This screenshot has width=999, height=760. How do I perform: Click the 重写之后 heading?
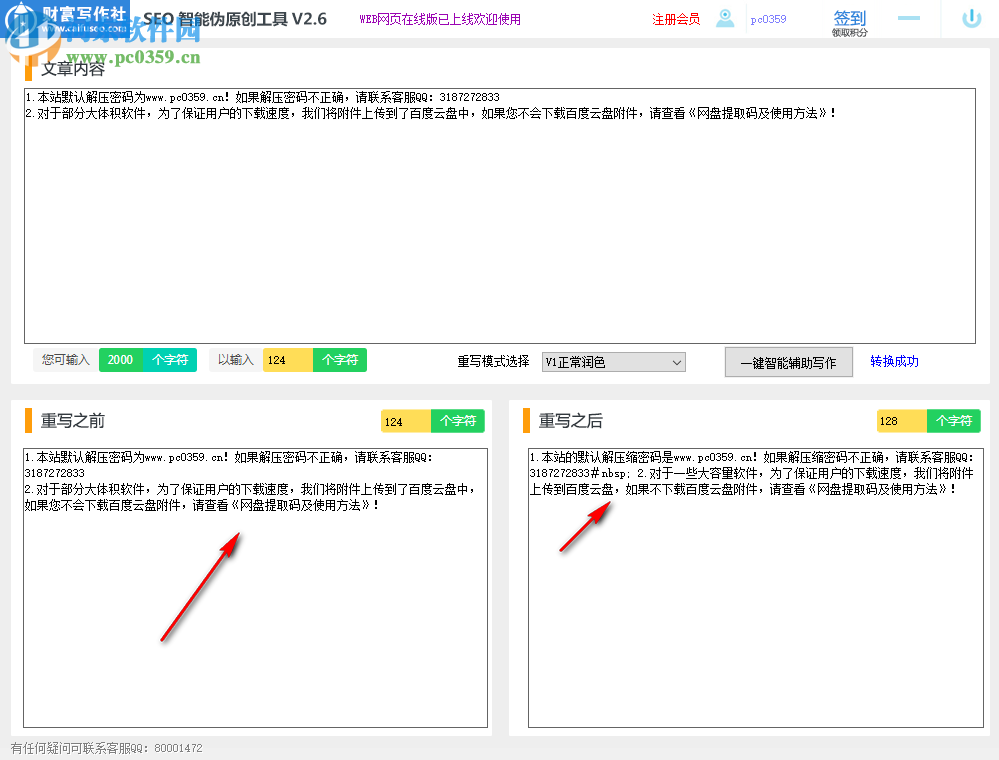pyautogui.click(x=570, y=420)
